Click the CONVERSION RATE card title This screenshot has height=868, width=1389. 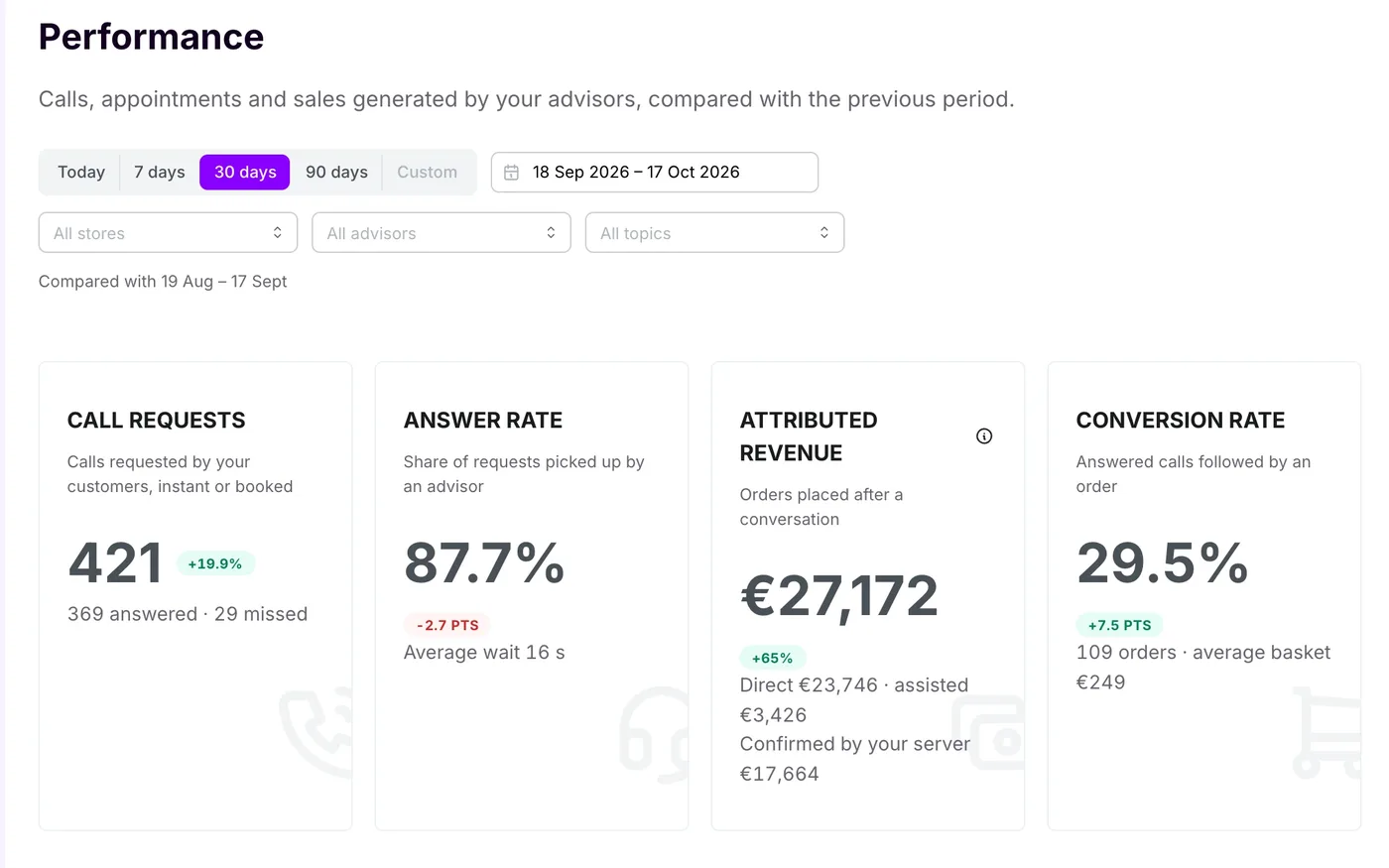(x=1181, y=421)
